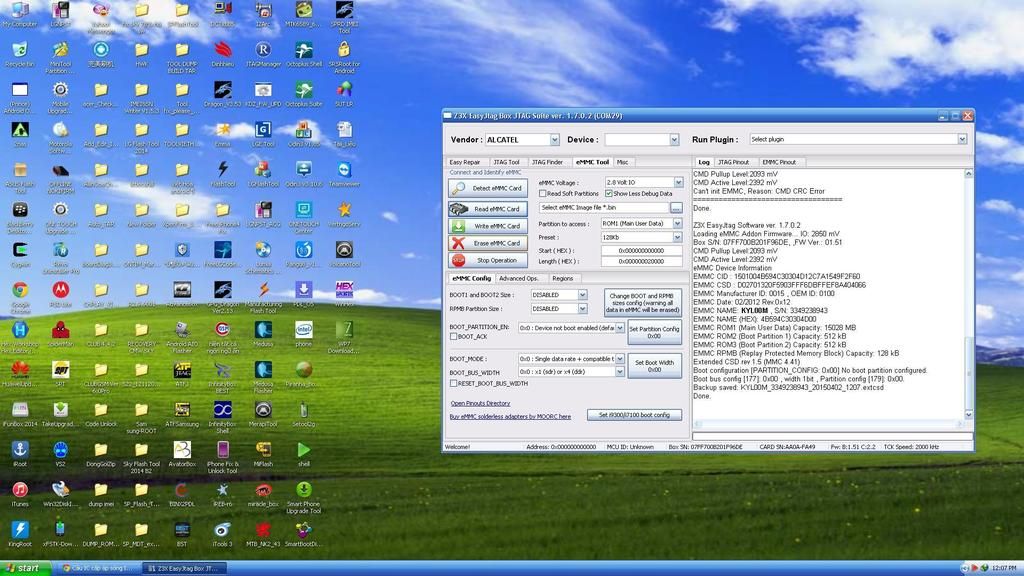Click the Write eMMC Card button
This screenshot has height=576, width=1024.
488,226
